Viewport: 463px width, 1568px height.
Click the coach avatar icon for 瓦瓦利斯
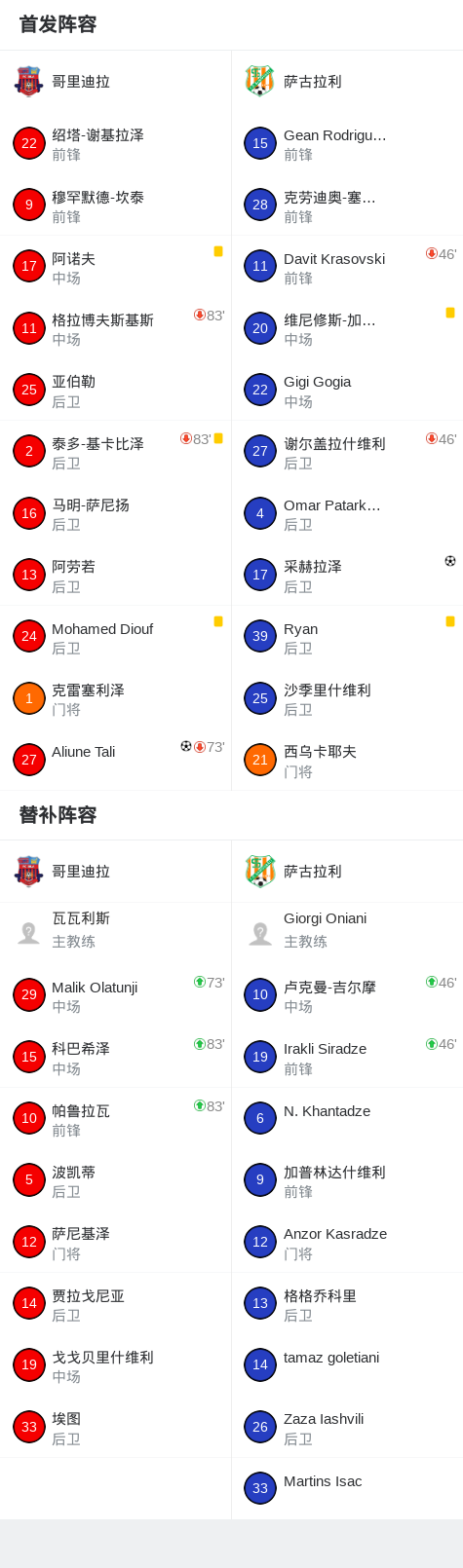pos(29,933)
